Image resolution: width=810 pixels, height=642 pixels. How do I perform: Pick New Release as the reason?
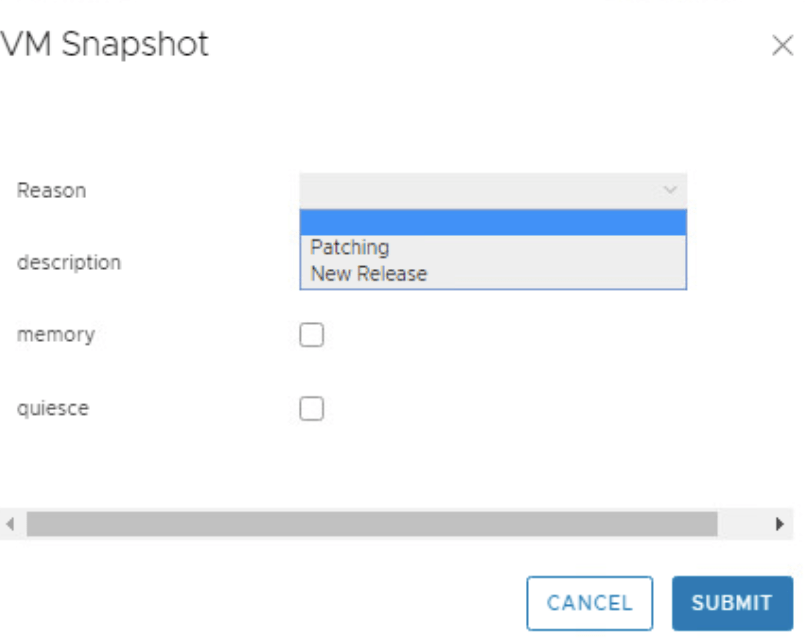click(369, 273)
